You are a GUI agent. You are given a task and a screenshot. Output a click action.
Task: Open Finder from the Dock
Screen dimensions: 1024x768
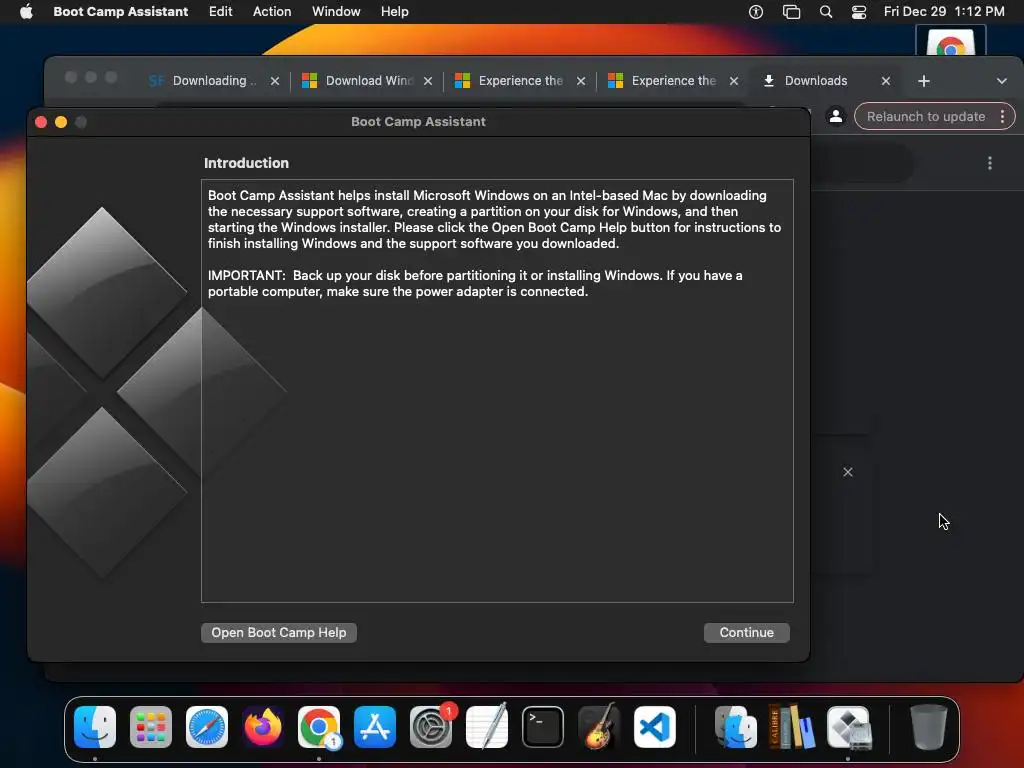pyautogui.click(x=95, y=727)
